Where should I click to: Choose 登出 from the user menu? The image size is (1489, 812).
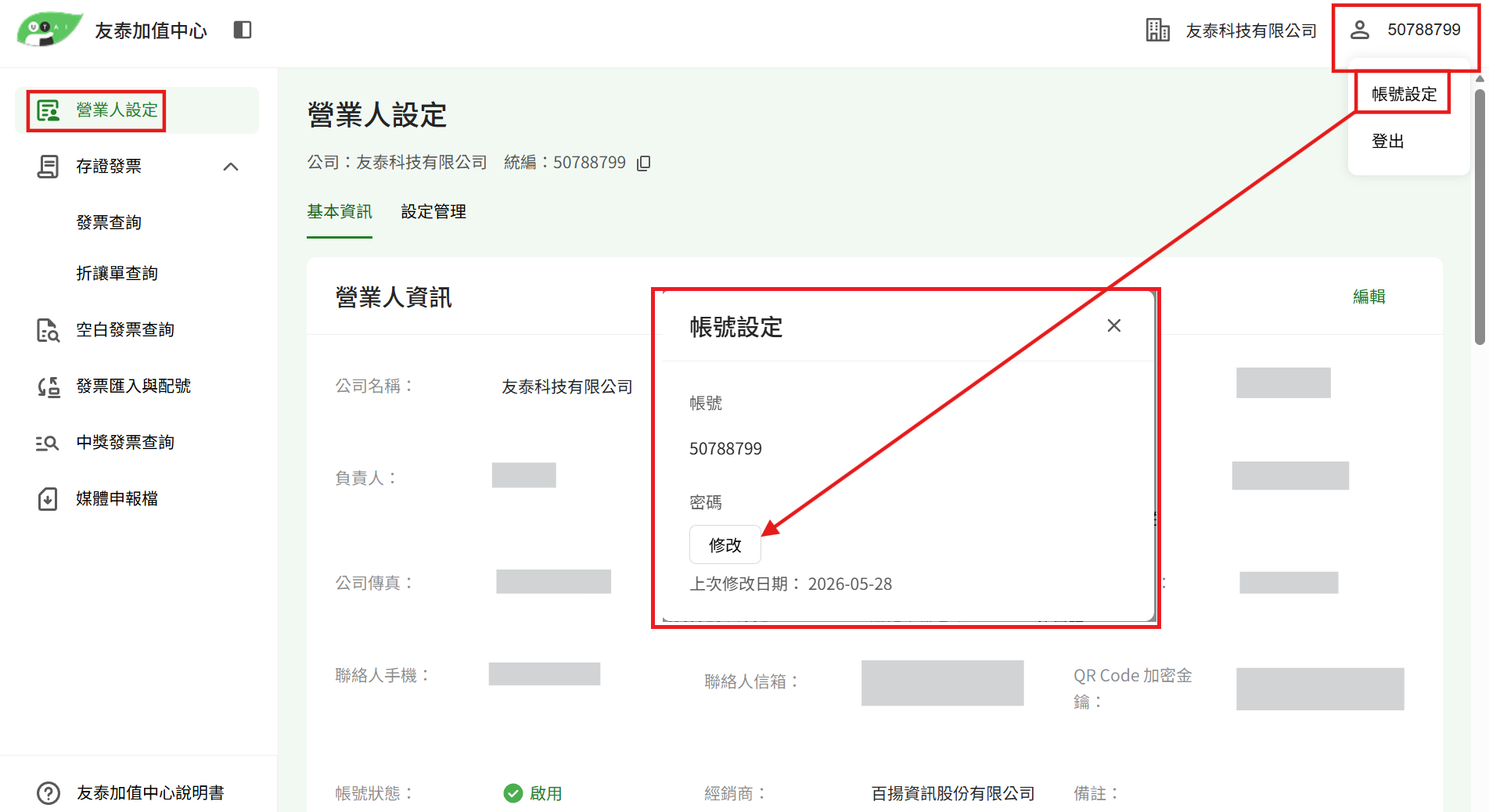pos(1388,142)
